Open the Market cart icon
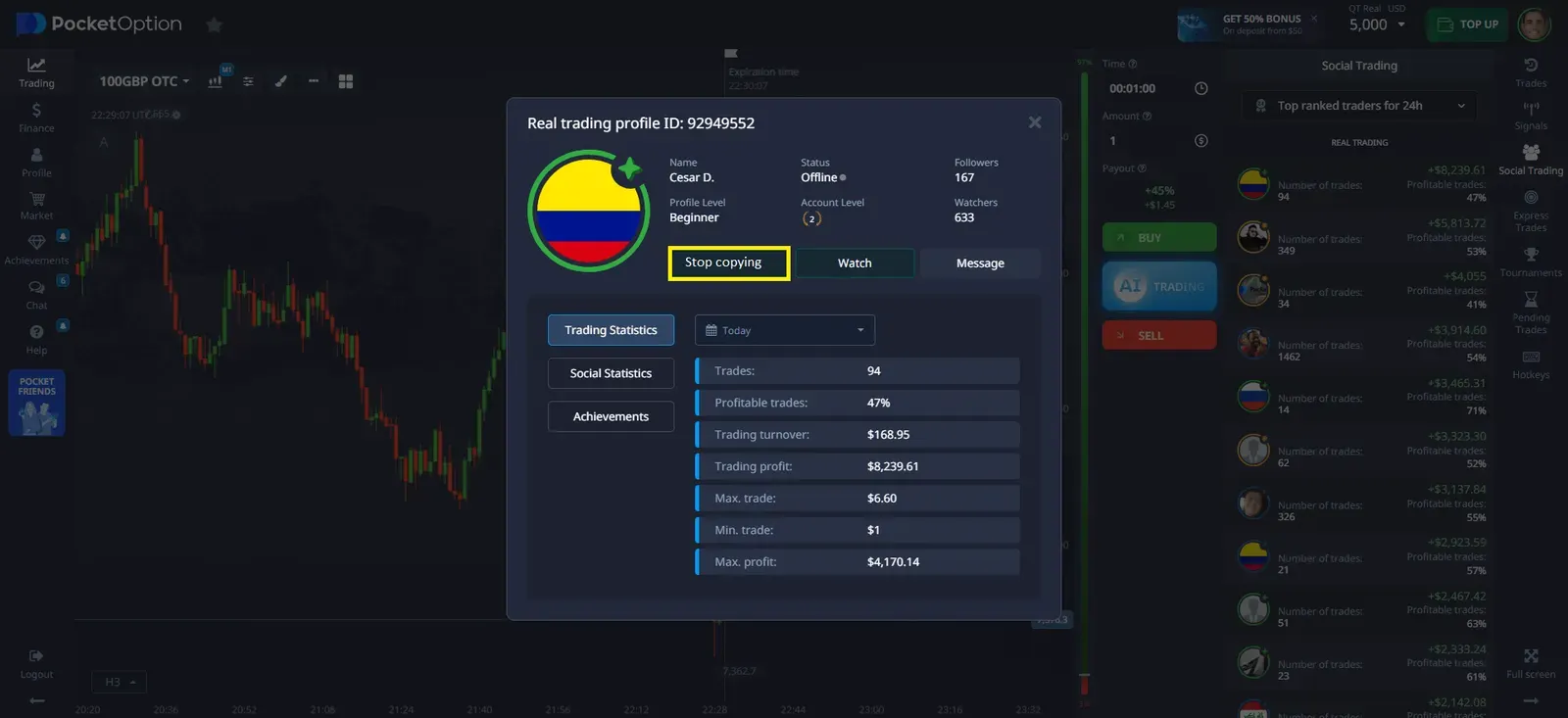Image resolution: width=1568 pixels, height=718 pixels. tap(36, 204)
